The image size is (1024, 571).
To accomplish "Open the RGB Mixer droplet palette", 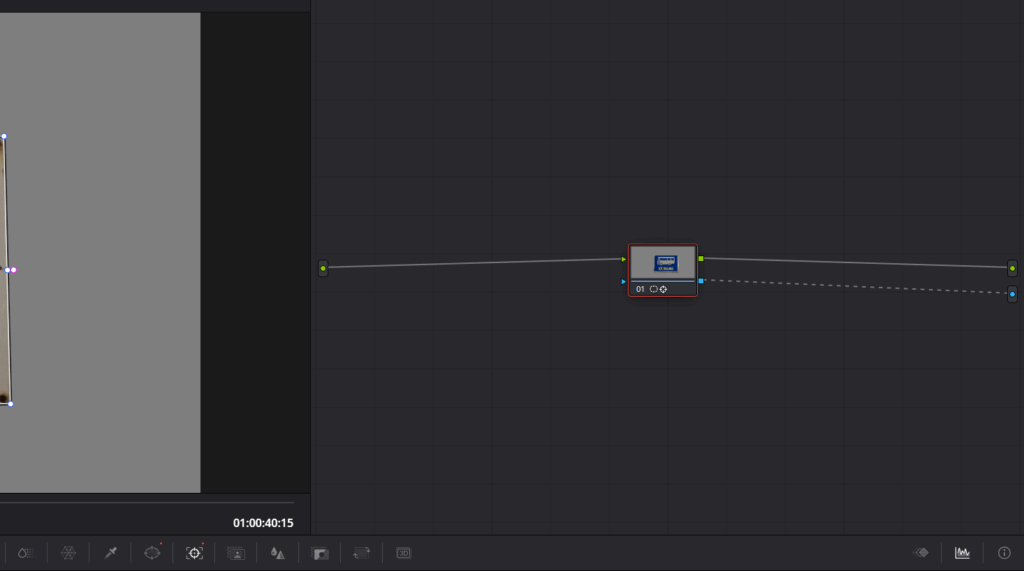I will pyautogui.click(x=25, y=553).
